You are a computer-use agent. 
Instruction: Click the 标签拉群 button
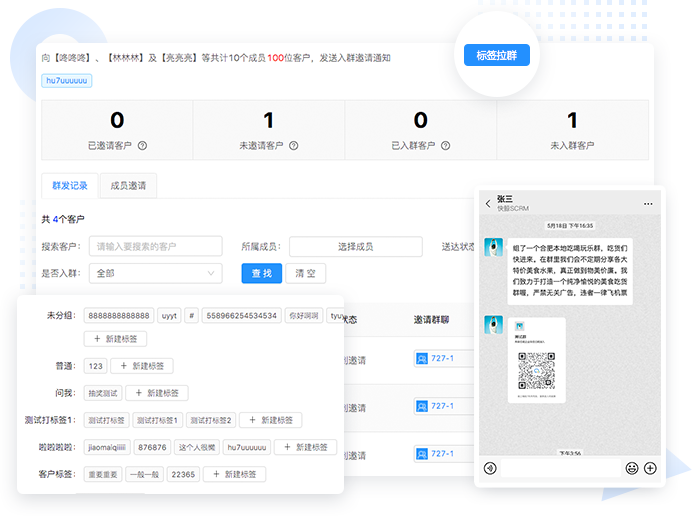click(496, 55)
